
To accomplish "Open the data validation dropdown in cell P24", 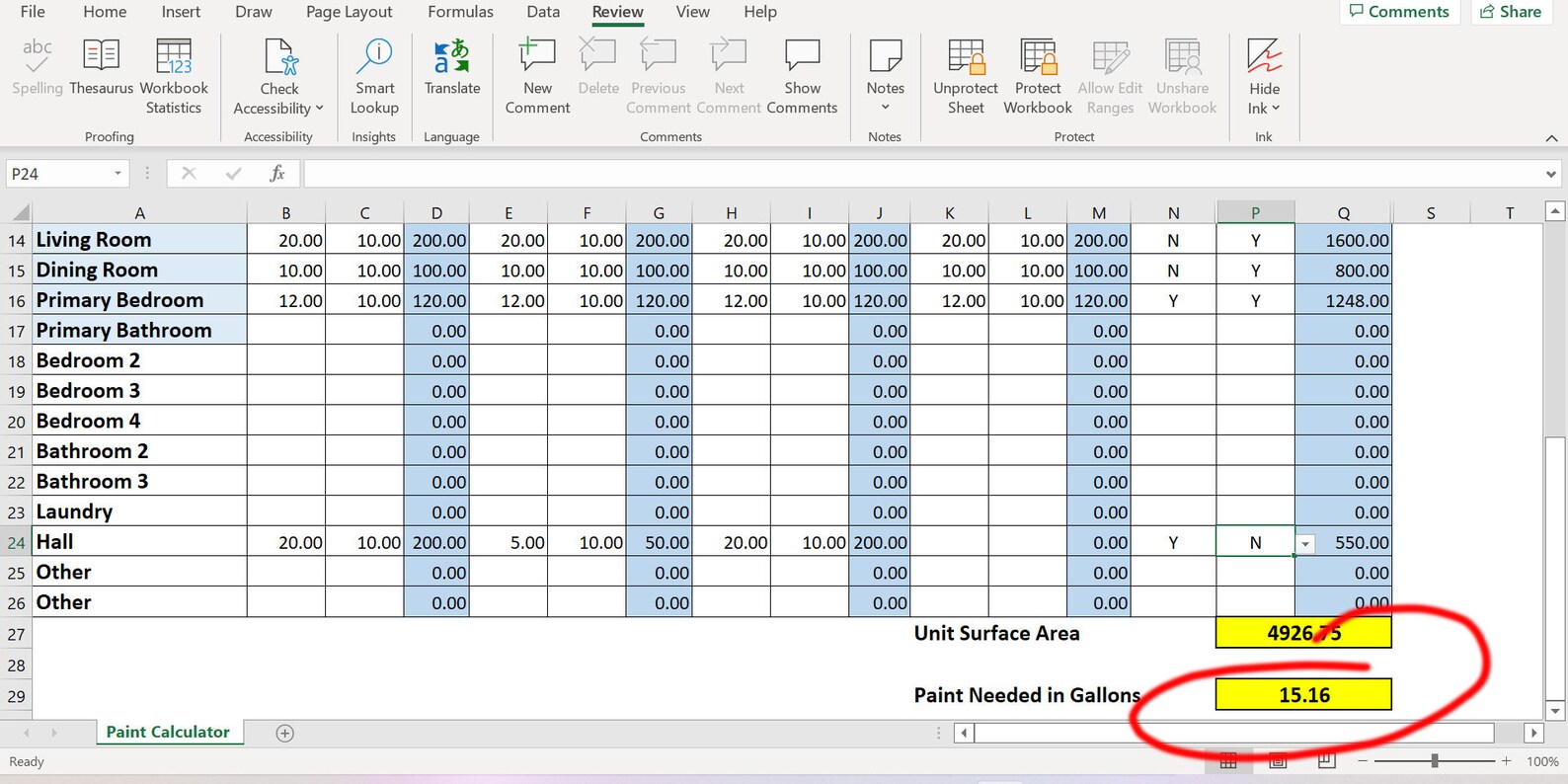I will click(x=1305, y=544).
